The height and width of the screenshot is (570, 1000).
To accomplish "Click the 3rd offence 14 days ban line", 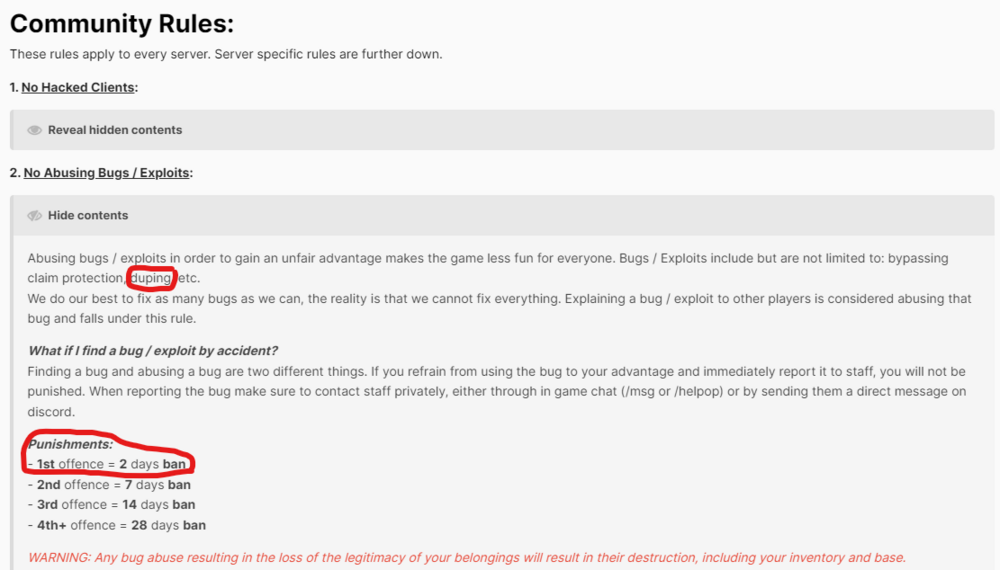I will 111,505.
